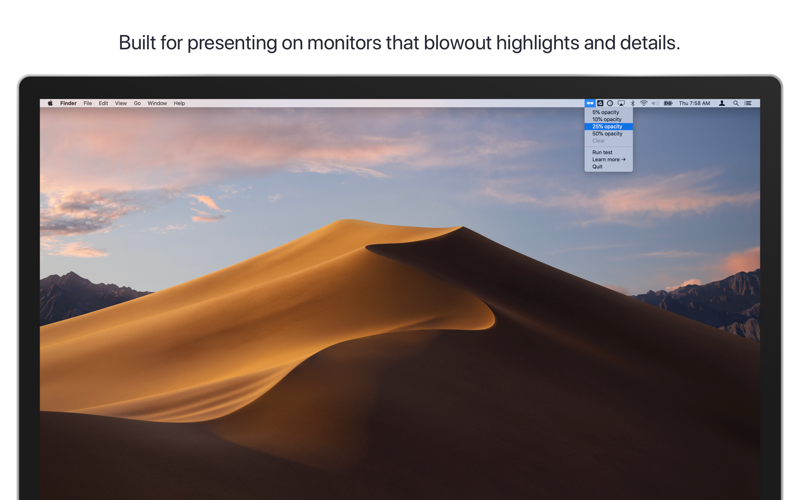This screenshot has height=500, width=800.
Task: Click the volume speaker icon
Action: [x=655, y=103]
